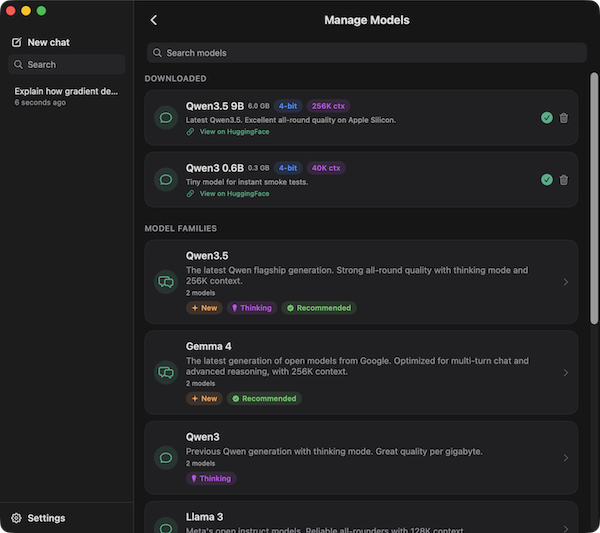Click the Gemma 4 family double-bubble icon
The image size is (600, 533).
click(x=166, y=372)
